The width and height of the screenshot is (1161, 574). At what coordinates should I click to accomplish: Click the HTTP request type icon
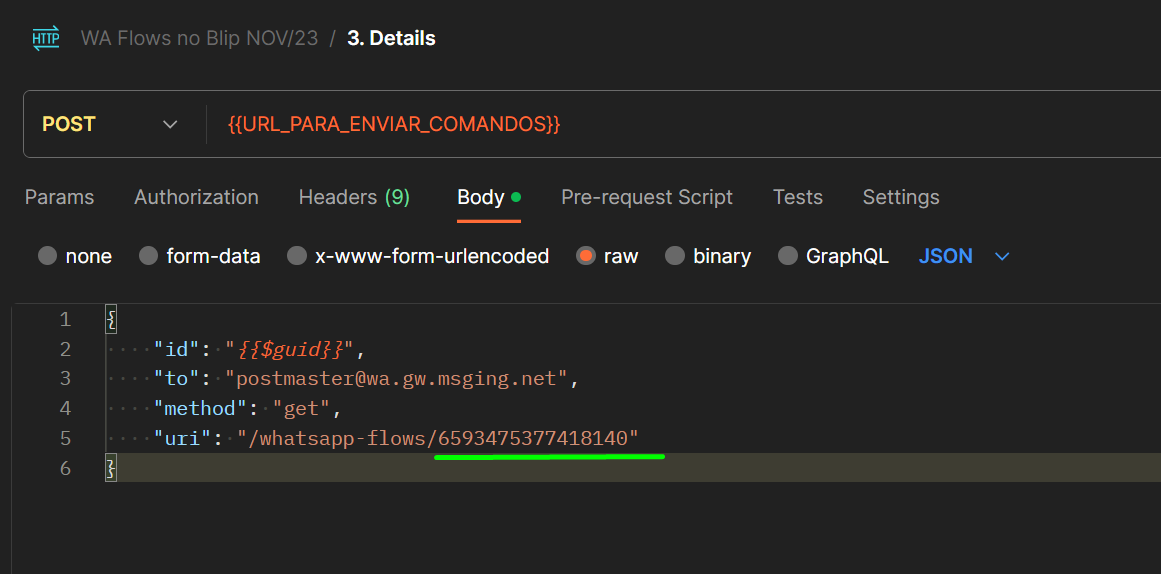pos(46,39)
